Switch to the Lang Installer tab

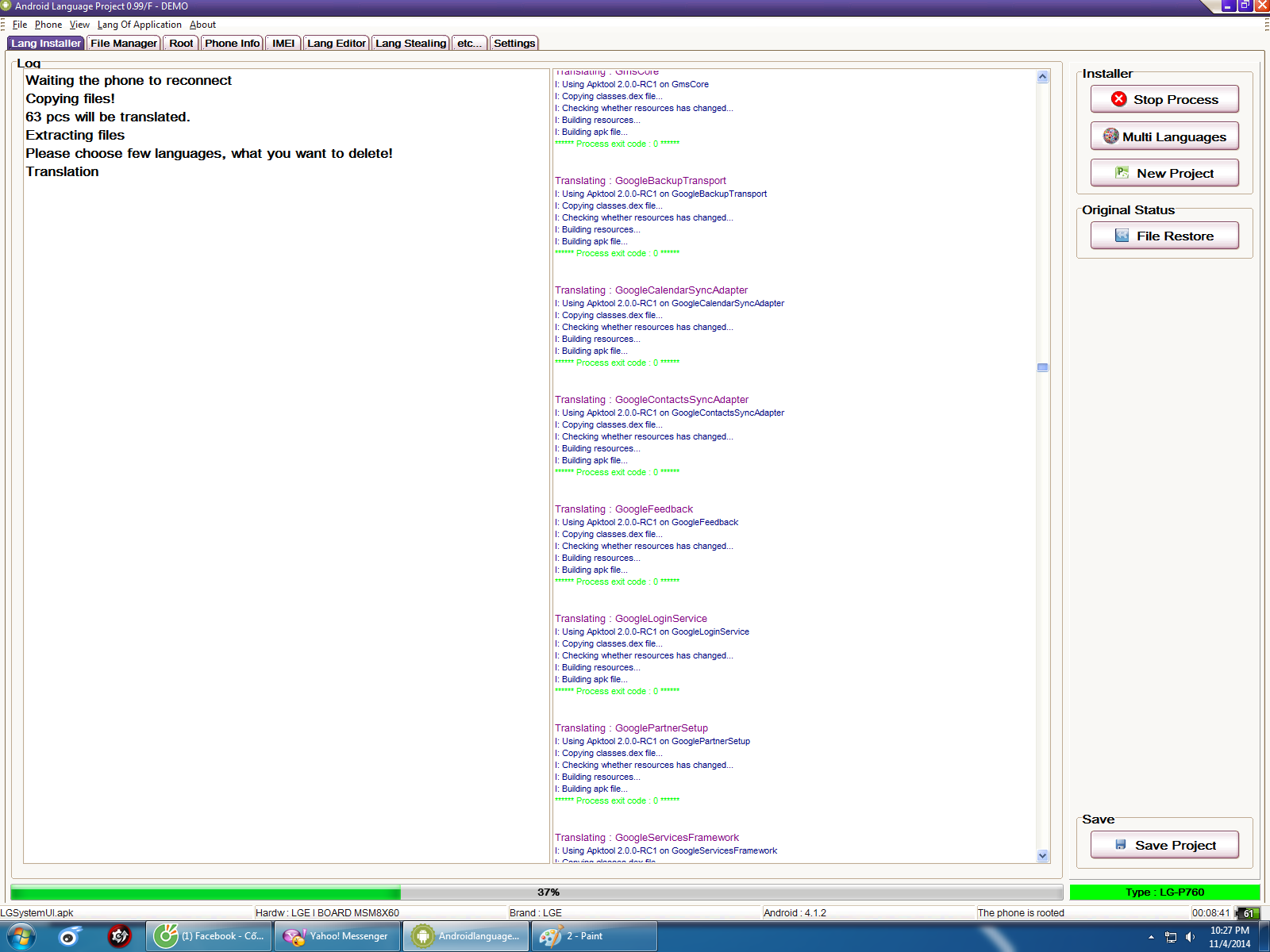tap(46, 43)
